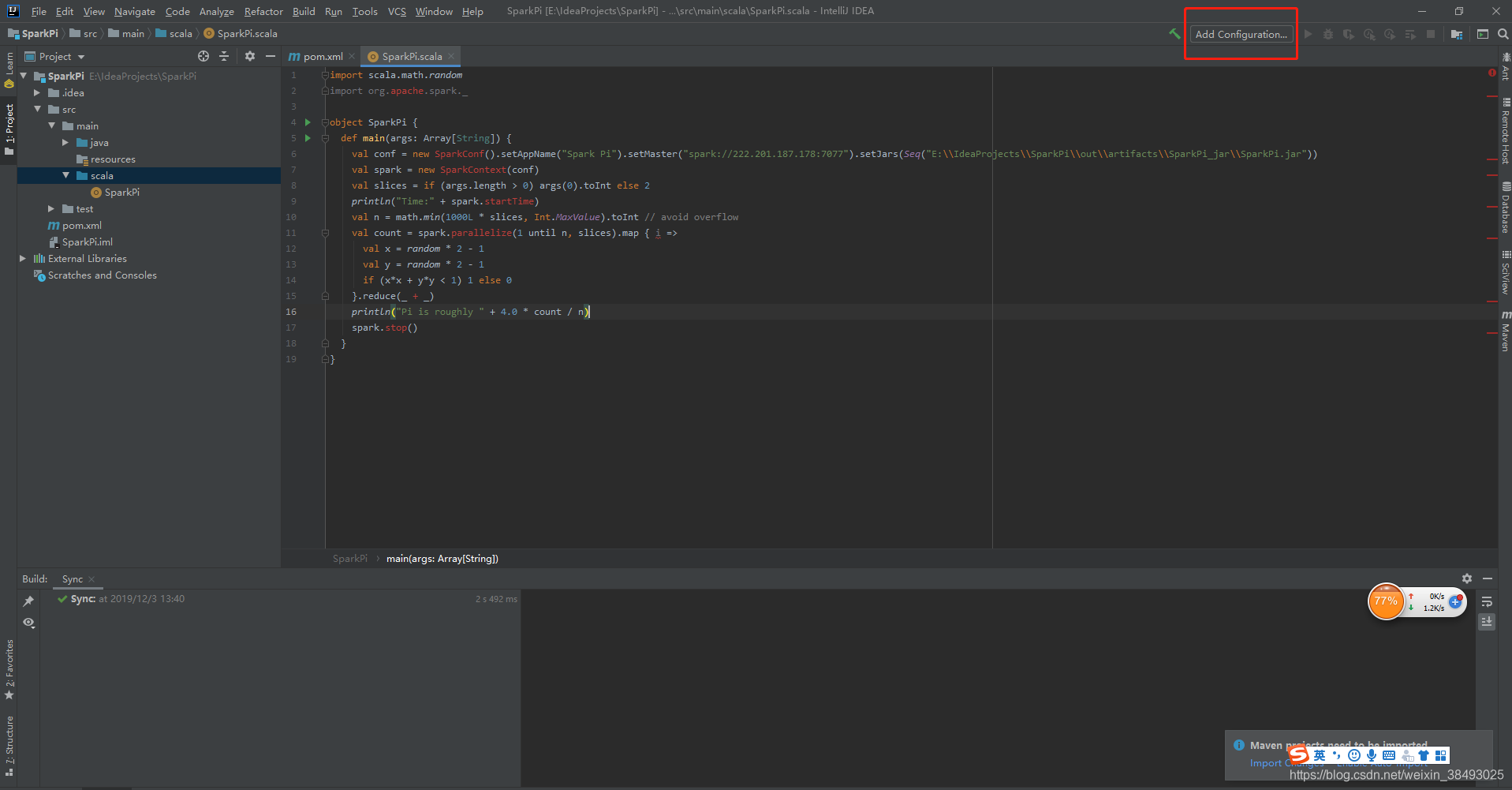Click the red error indicator in editor corner

1491,73
